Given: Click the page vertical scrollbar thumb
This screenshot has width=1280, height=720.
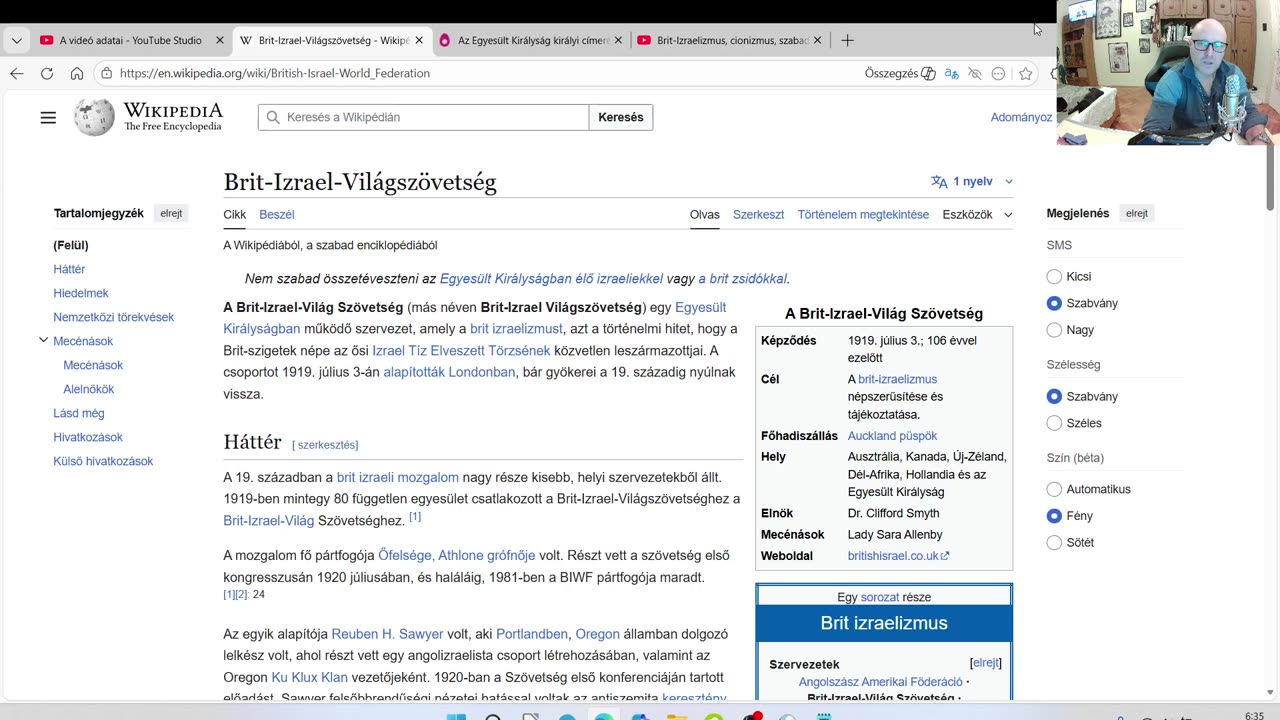Looking at the screenshot, I should tap(1270, 177).
